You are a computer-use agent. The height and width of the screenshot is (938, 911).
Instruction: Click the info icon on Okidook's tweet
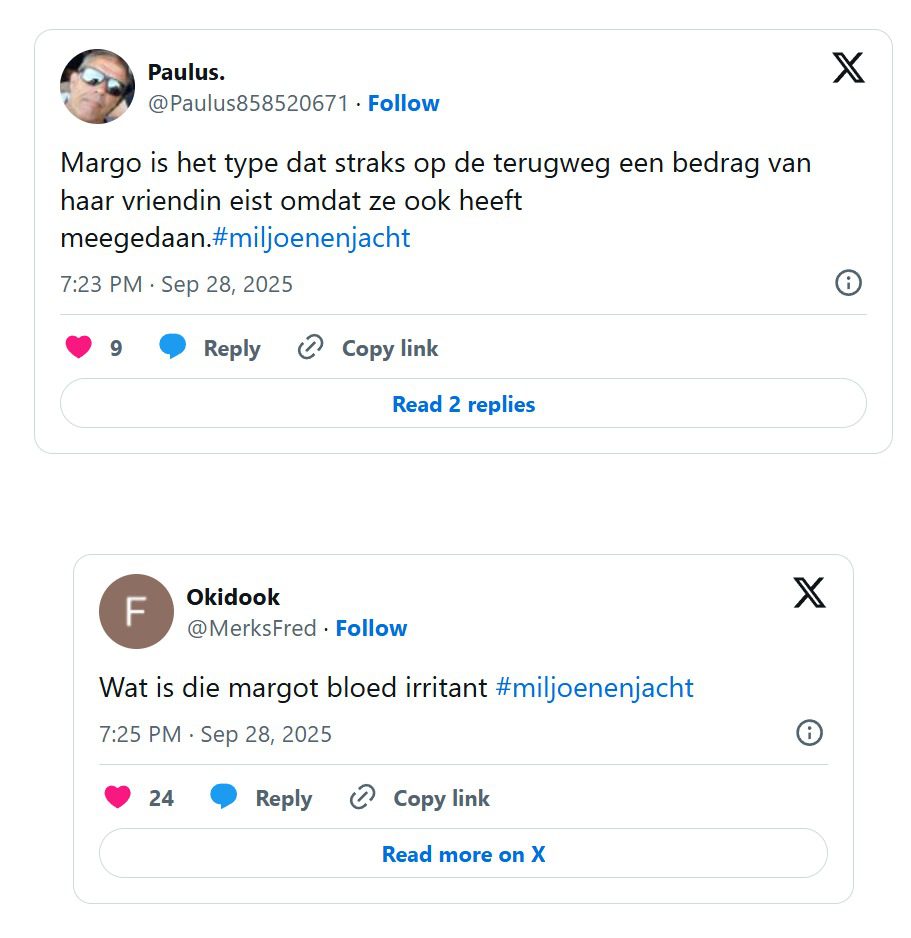(809, 733)
